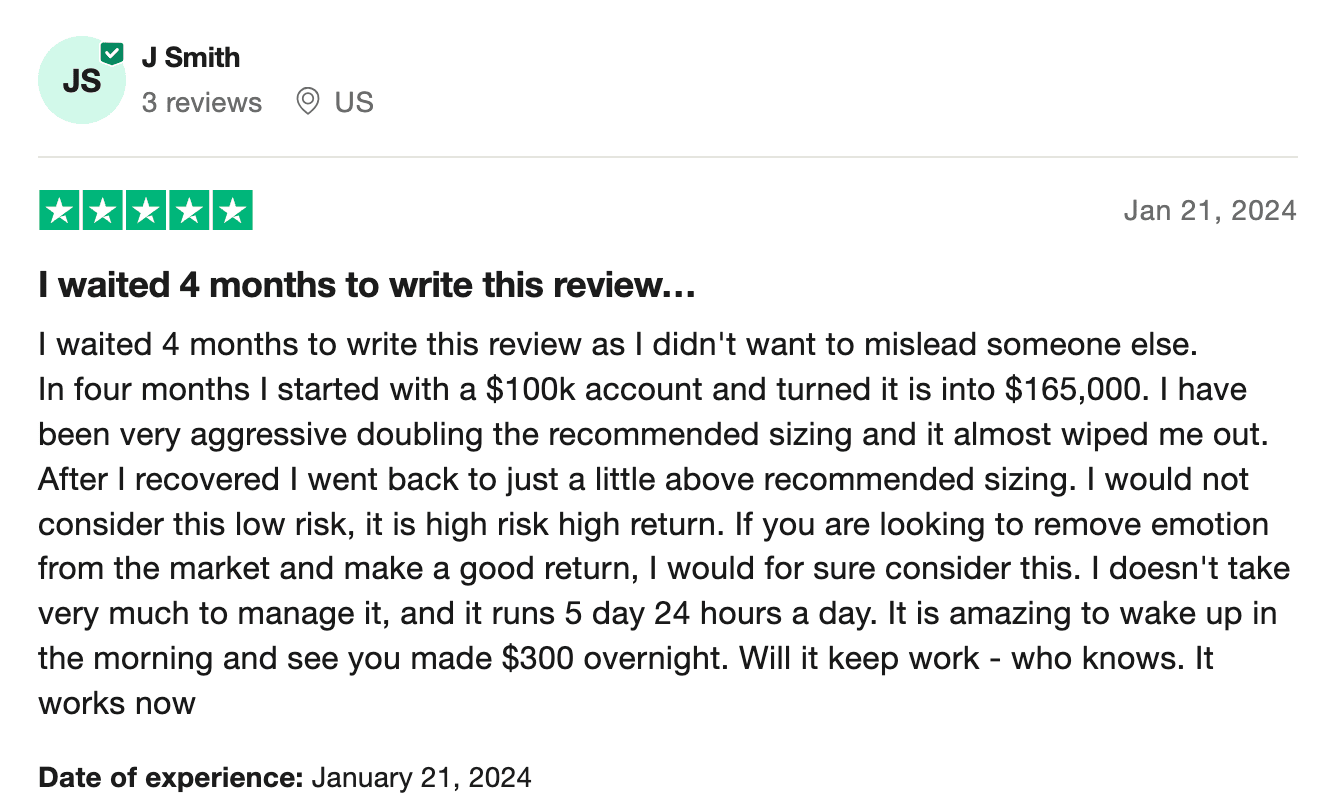Click the second green rating star
The image size is (1342, 810).
104,210
